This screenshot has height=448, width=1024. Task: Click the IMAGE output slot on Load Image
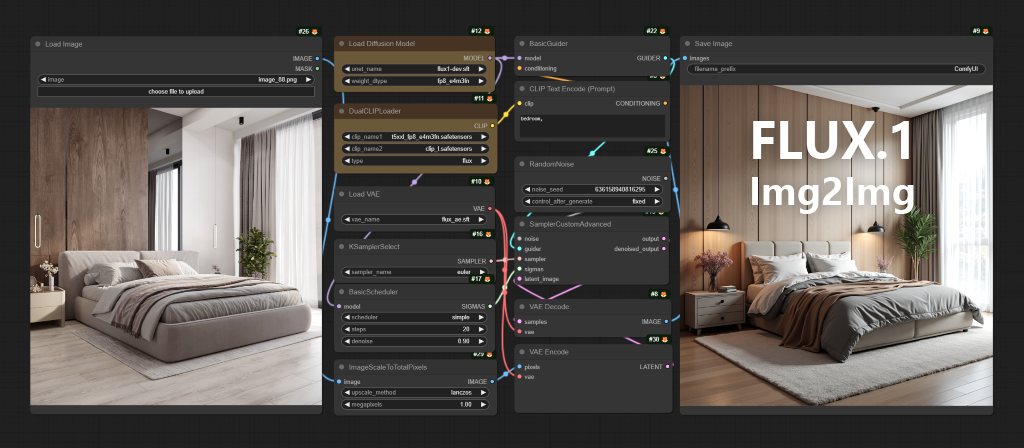point(317,58)
